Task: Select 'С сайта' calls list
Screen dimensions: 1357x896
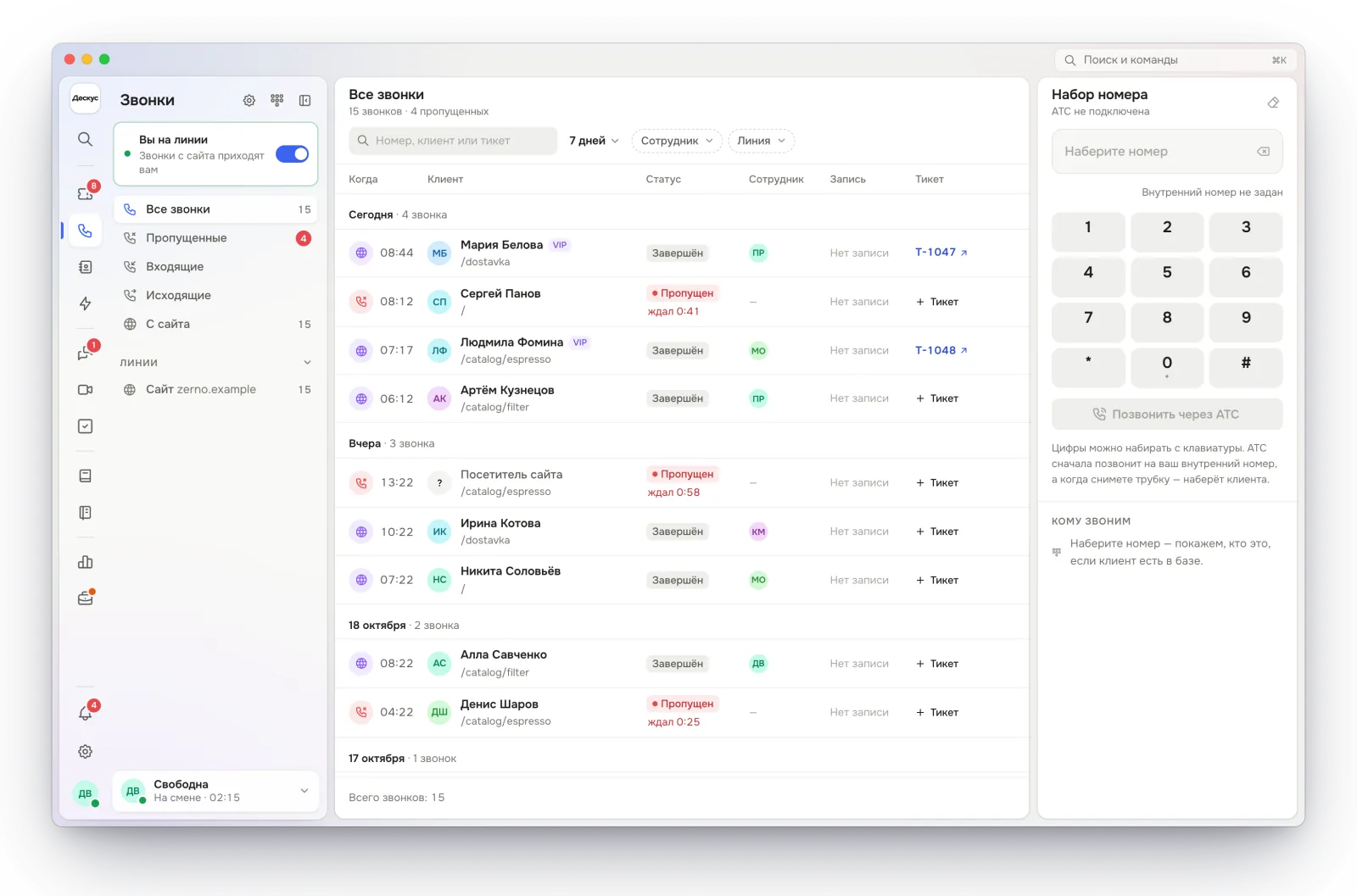Action: tap(216, 325)
